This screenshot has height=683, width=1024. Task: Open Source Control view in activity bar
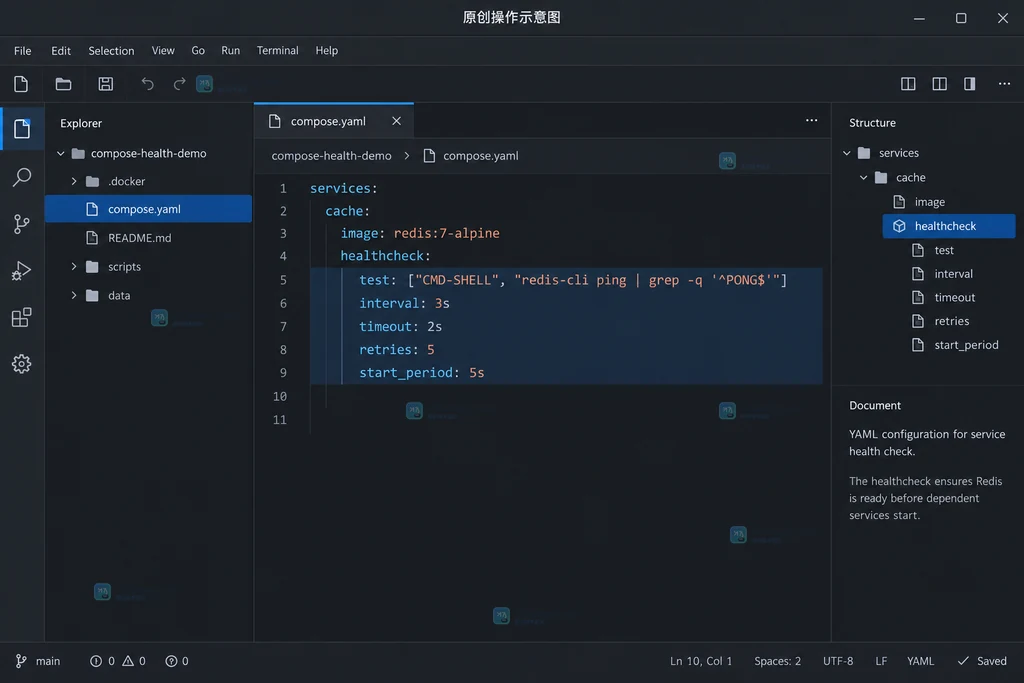22,224
